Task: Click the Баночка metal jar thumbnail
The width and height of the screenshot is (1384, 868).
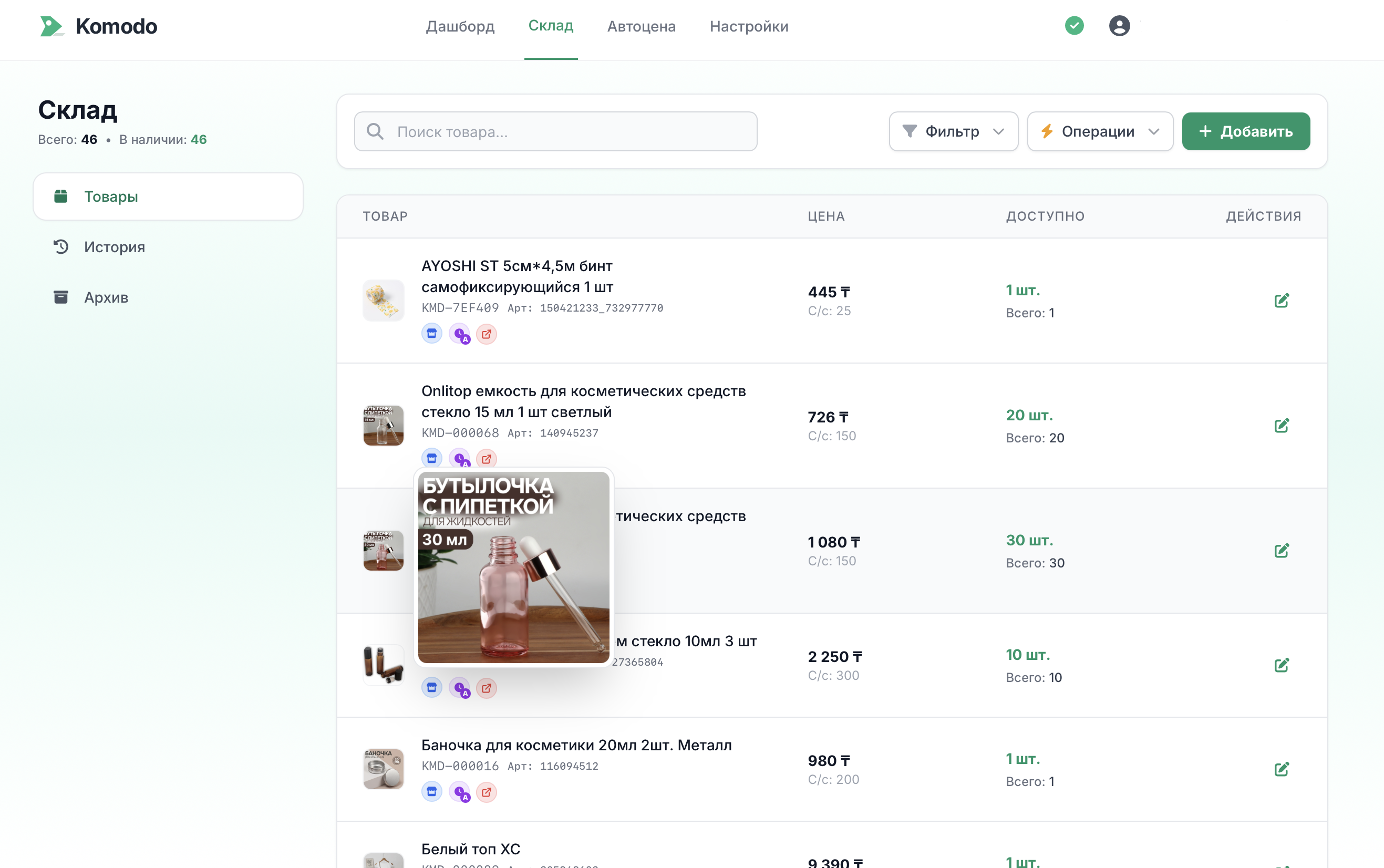Action: (384, 769)
